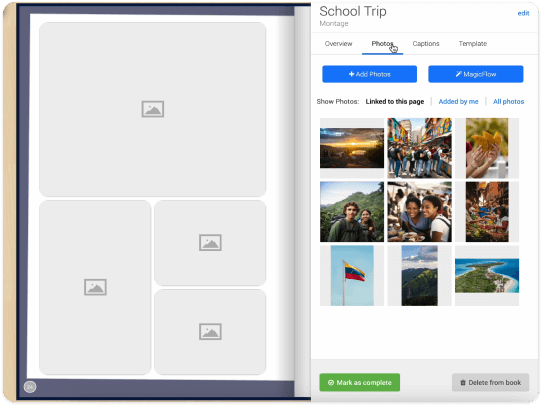Select the aerial island coastline photo
542x406 pixels.
pos(487,275)
